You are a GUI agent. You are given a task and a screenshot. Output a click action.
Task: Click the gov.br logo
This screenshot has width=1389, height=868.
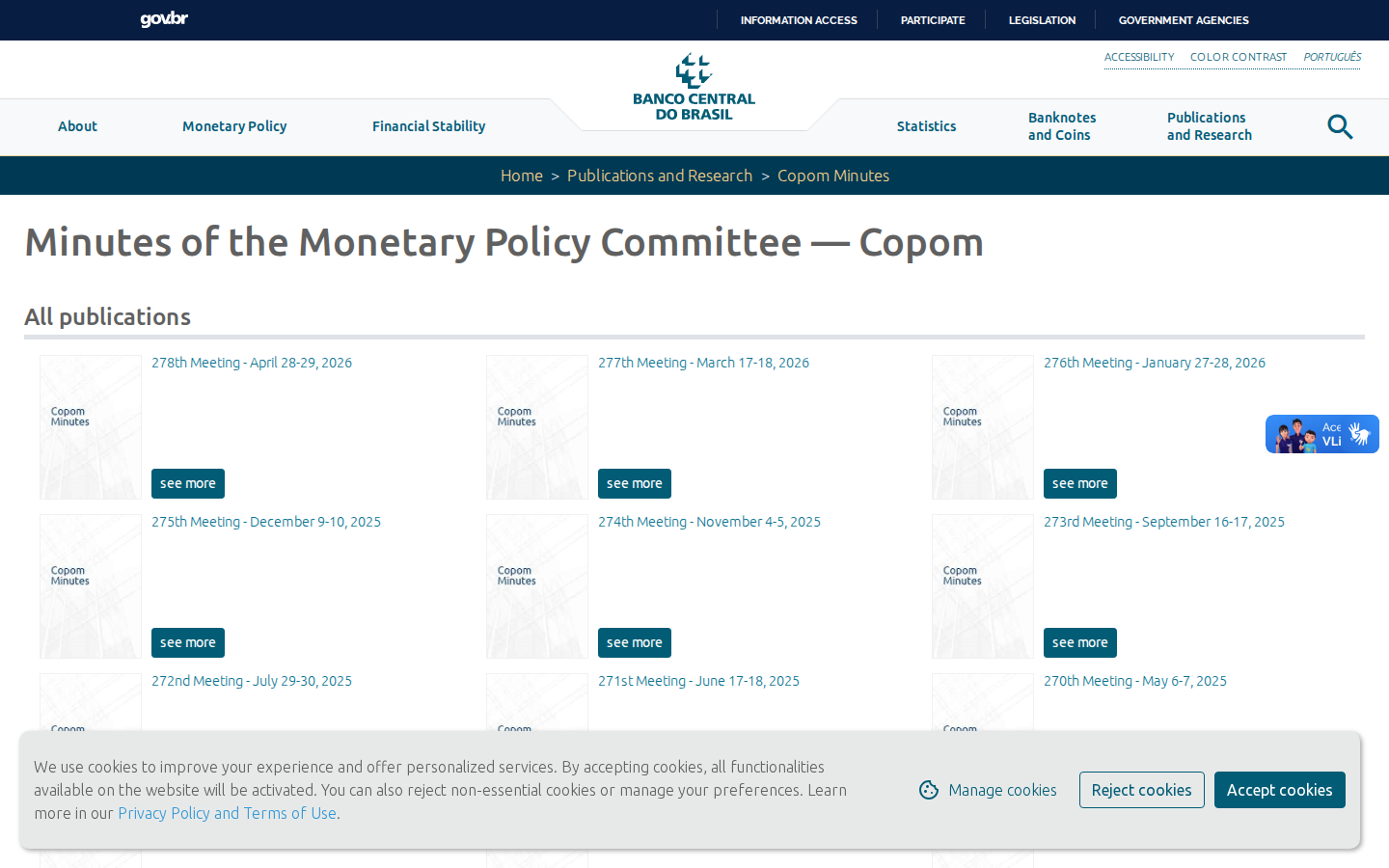[x=164, y=19]
